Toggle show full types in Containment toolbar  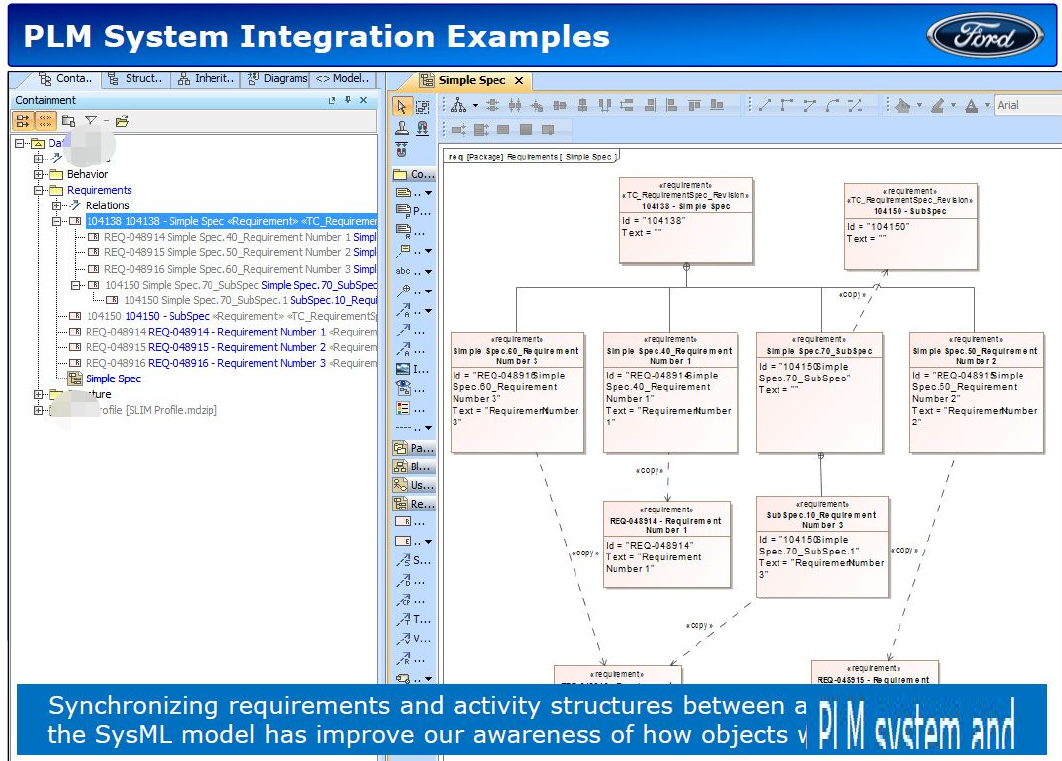click(x=23, y=121)
